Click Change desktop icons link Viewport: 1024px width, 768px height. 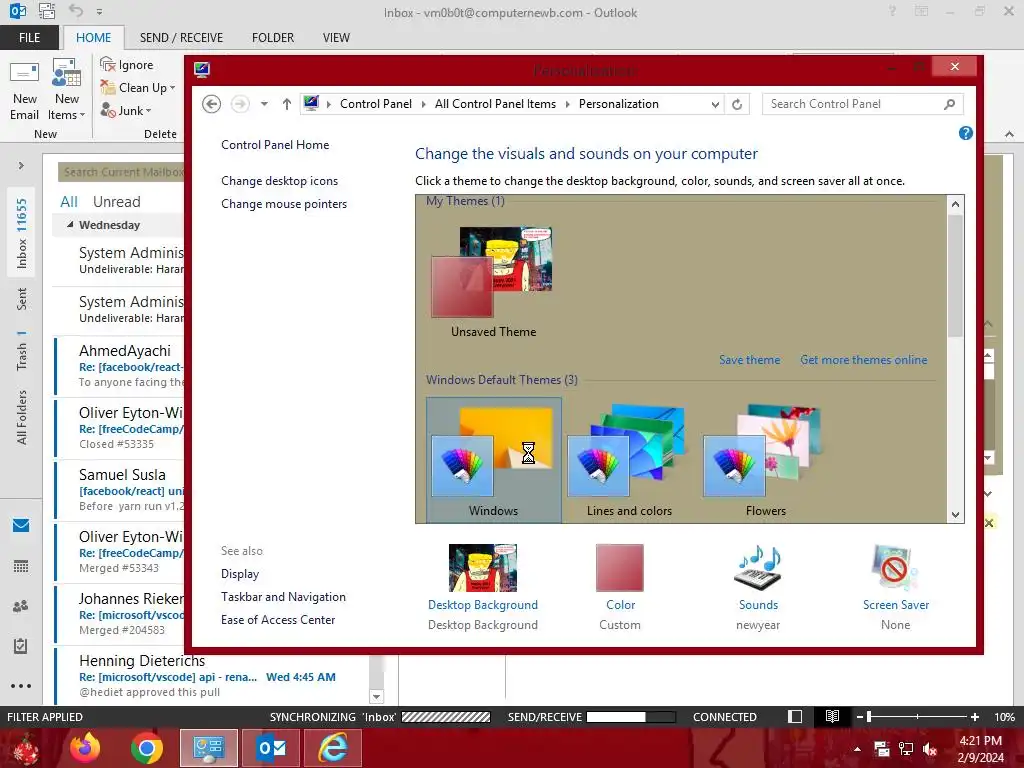pos(280,181)
